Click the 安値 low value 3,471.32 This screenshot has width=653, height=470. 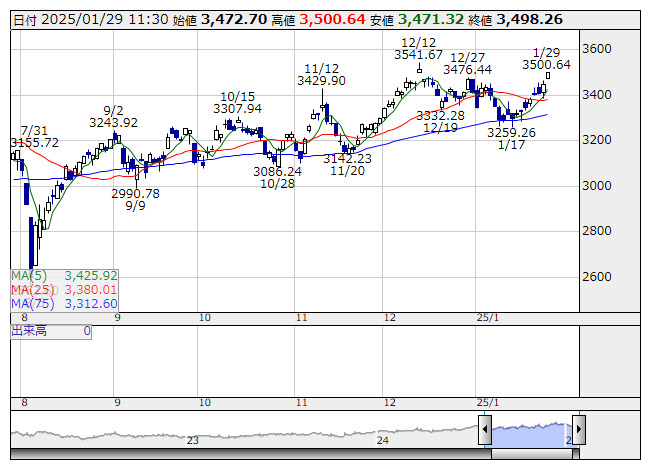pos(431,19)
